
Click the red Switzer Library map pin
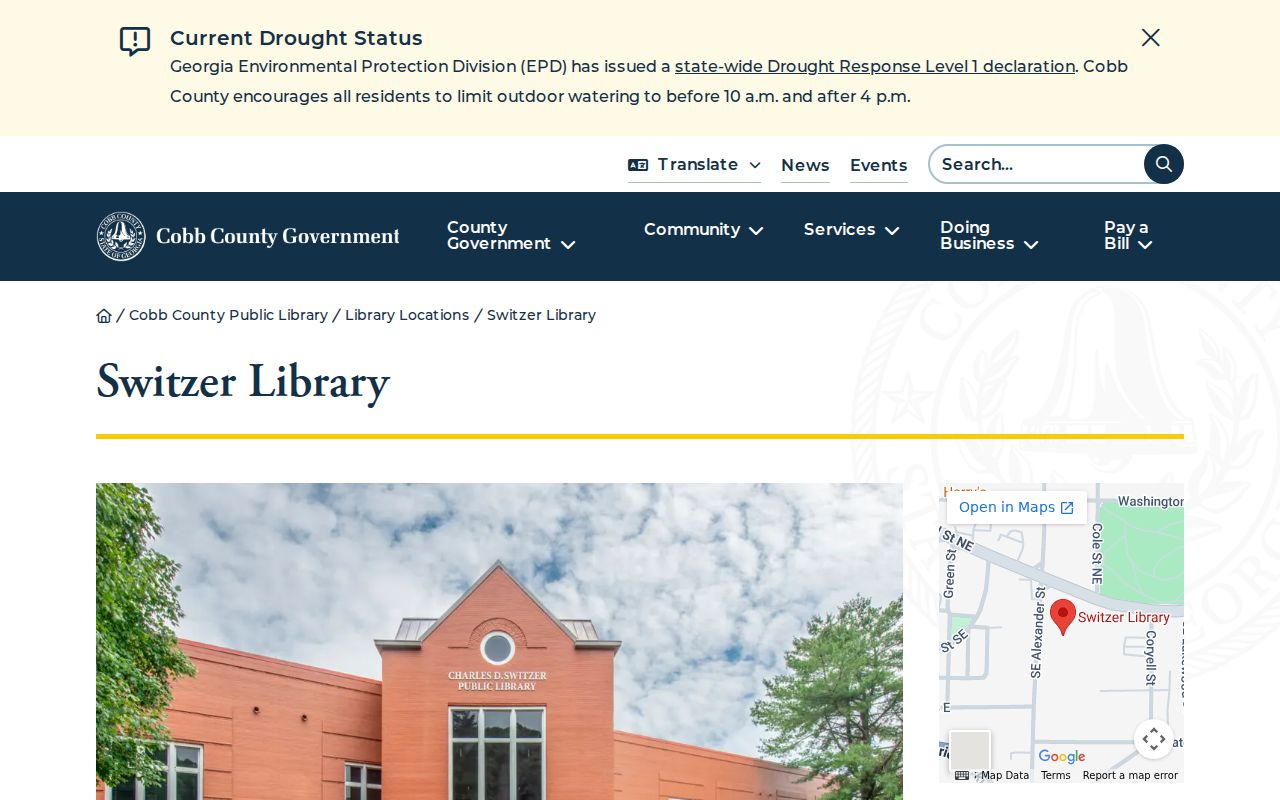1063,616
